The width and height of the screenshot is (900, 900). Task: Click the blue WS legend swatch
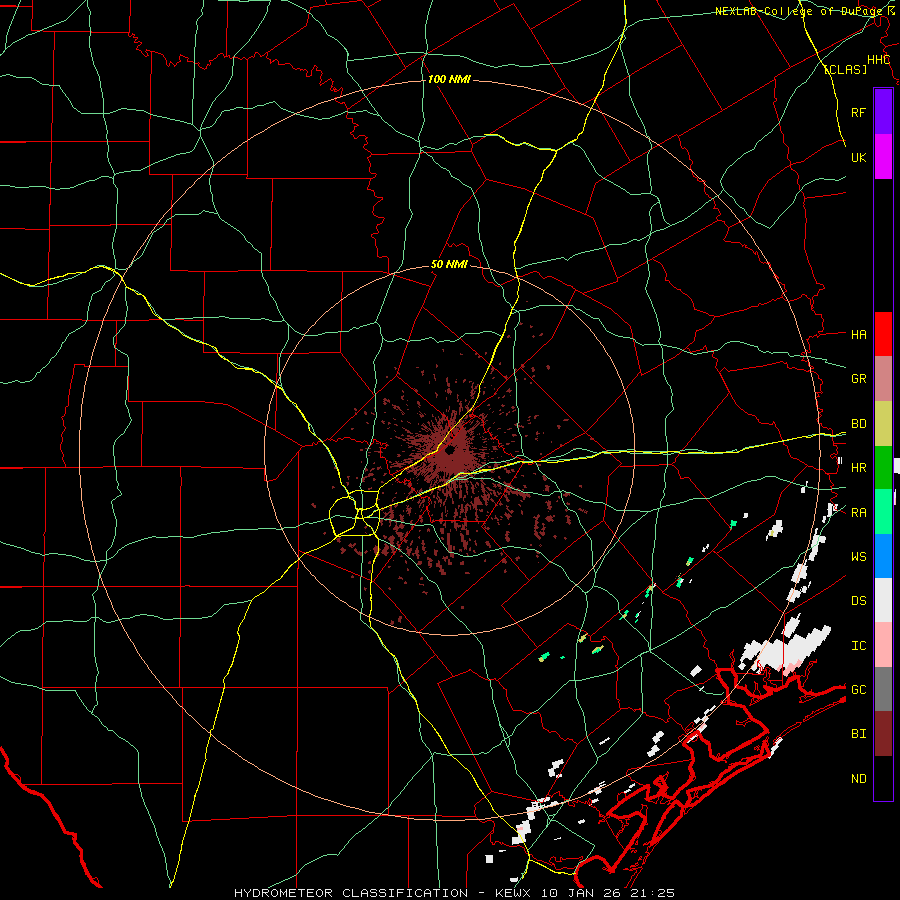click(x=883, y=556)
